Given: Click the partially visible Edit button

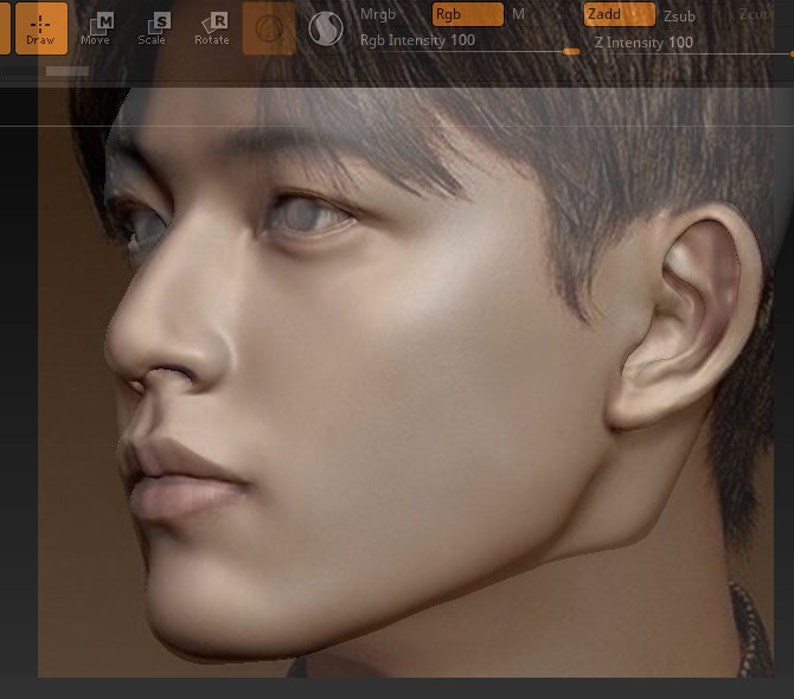Looking at the screenshot, I should click(5, 28).
